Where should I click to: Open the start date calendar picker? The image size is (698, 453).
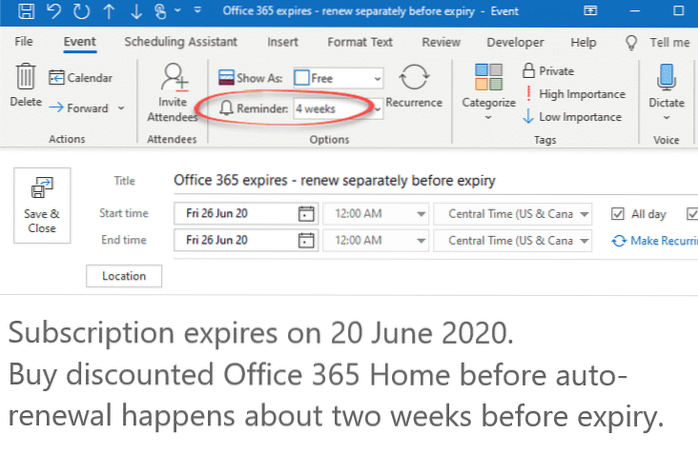click(306, 214)
